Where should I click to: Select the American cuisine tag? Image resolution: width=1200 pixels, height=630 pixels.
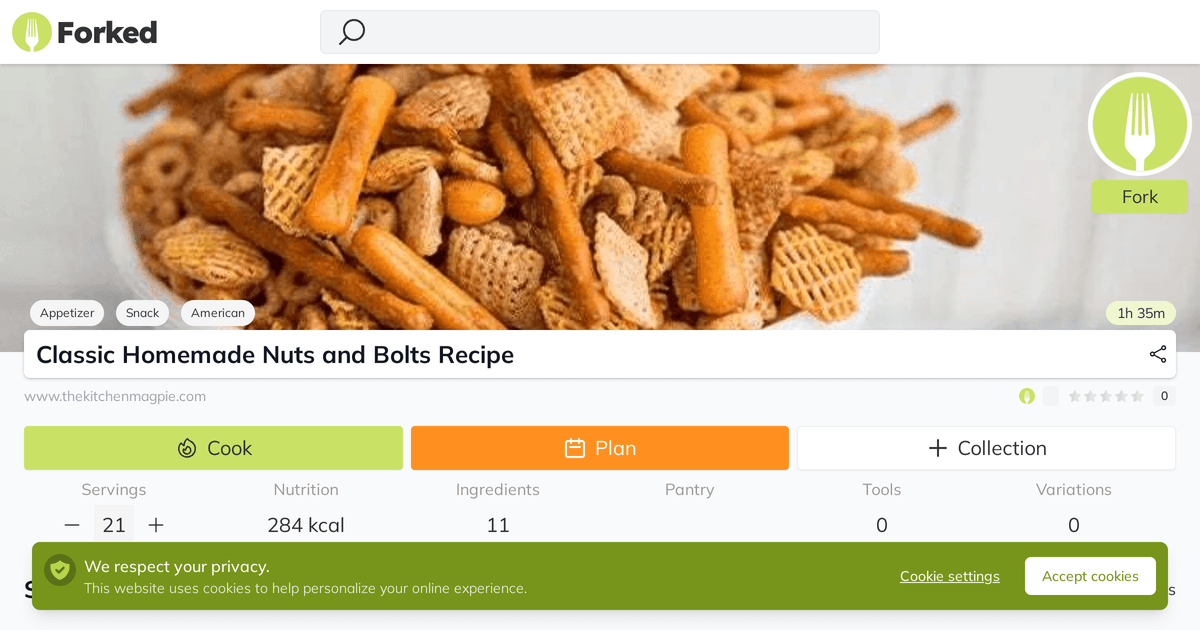coord(217,313)
